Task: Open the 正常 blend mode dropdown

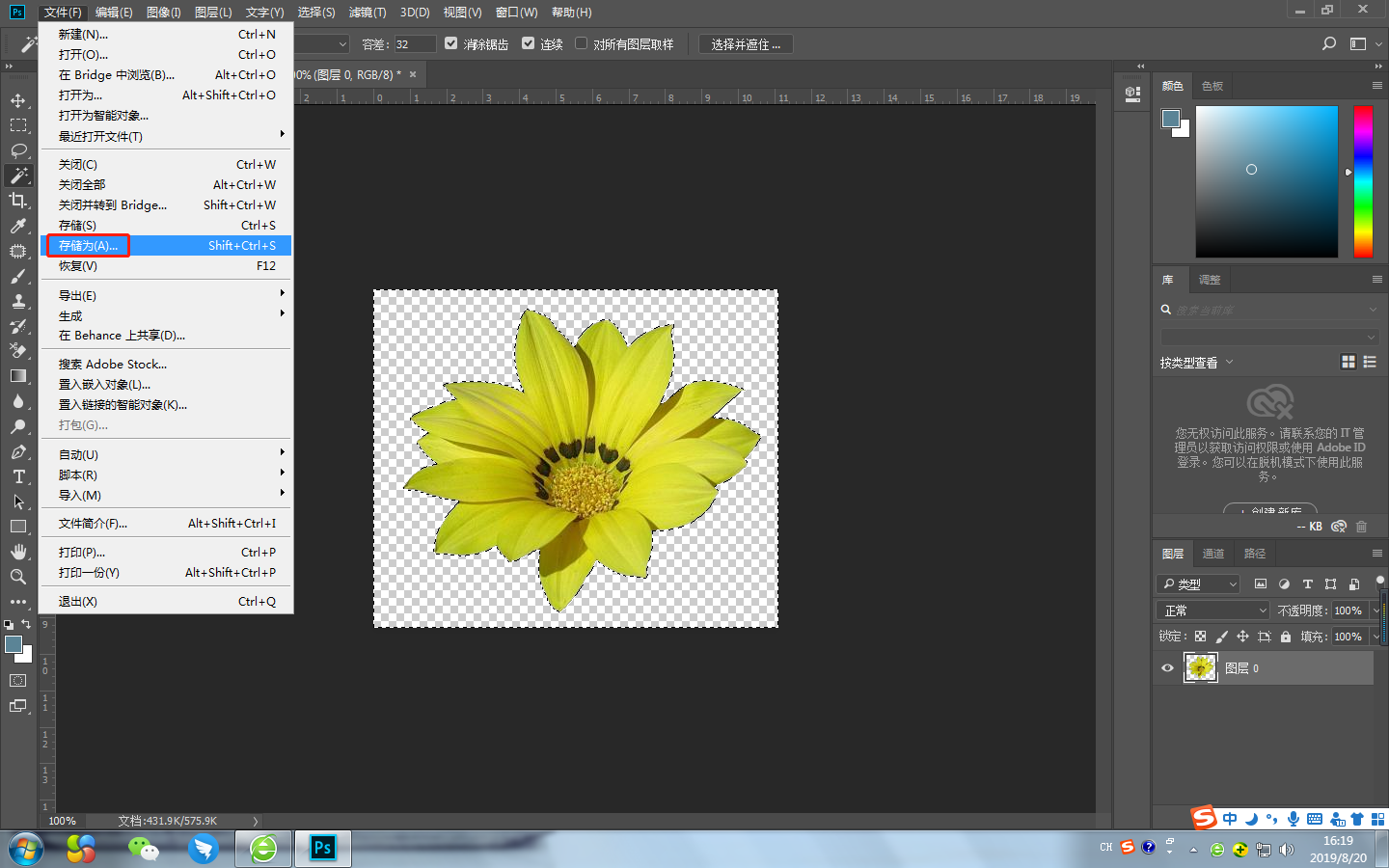Action: click(1212, 610)
